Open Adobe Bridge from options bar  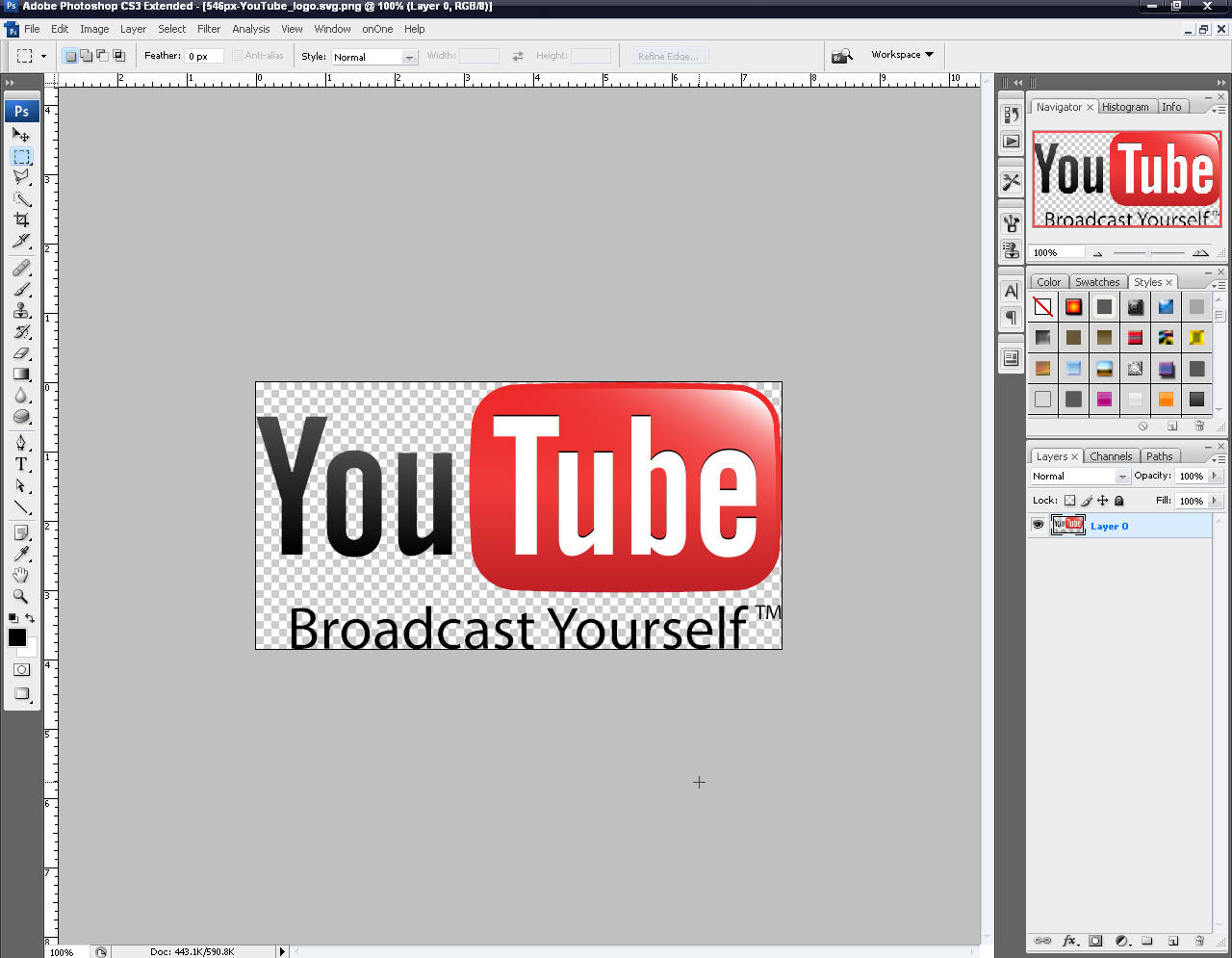click(x=842, y=56)
